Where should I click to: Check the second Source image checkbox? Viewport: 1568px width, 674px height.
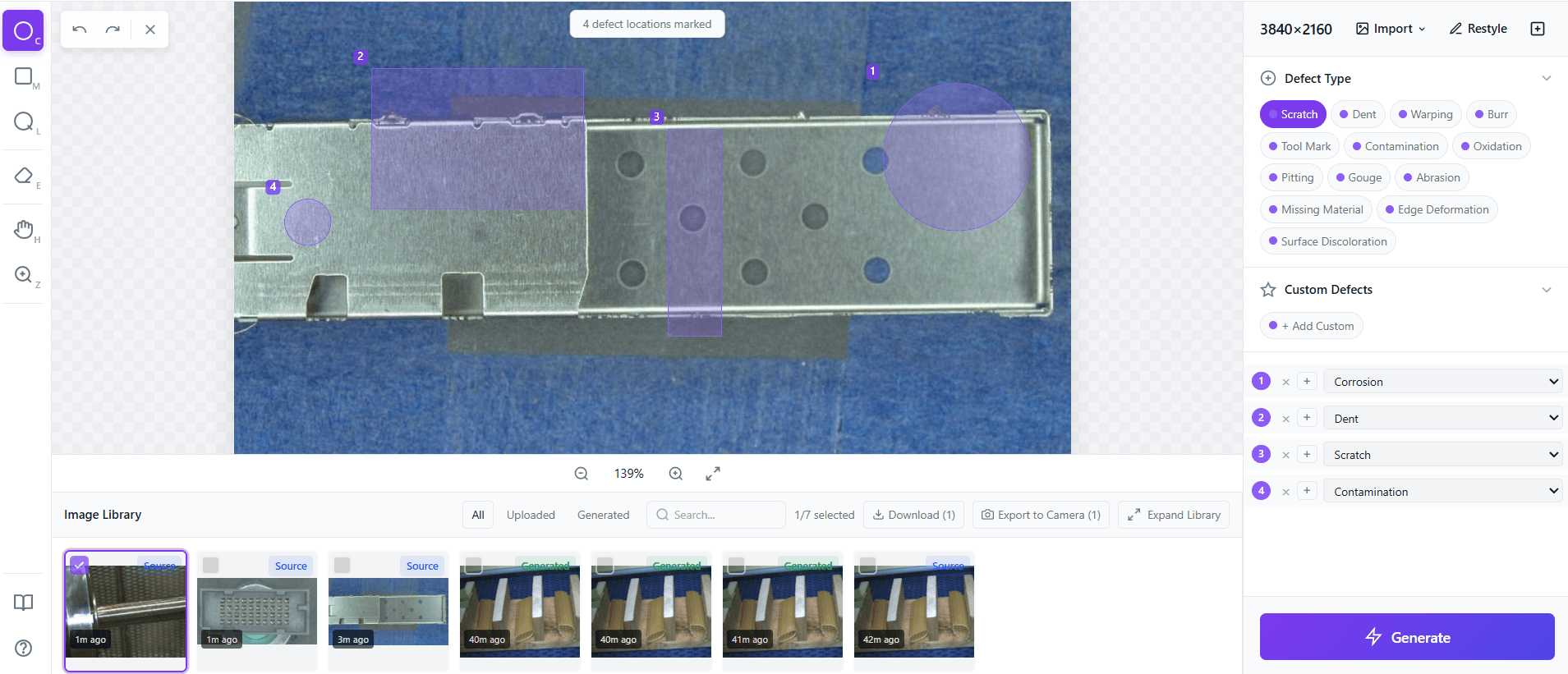click(x=211, y=566)
